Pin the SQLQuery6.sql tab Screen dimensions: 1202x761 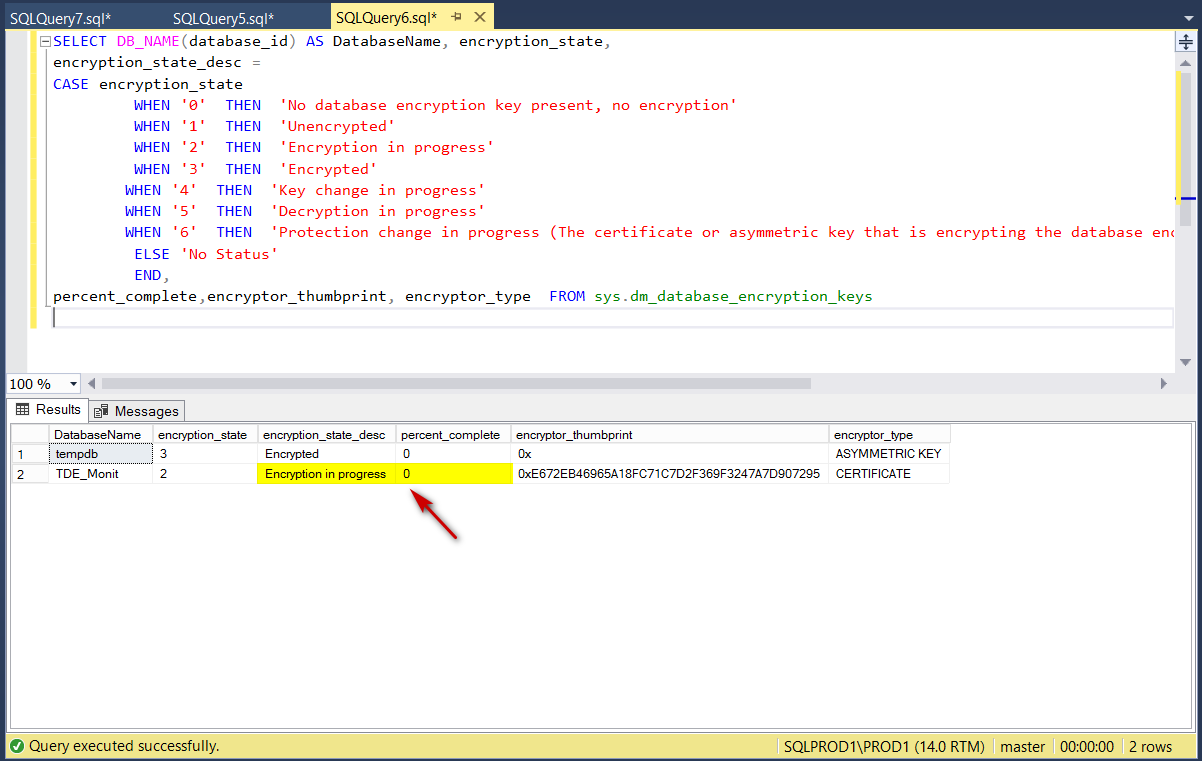click(x=456, y=18)
